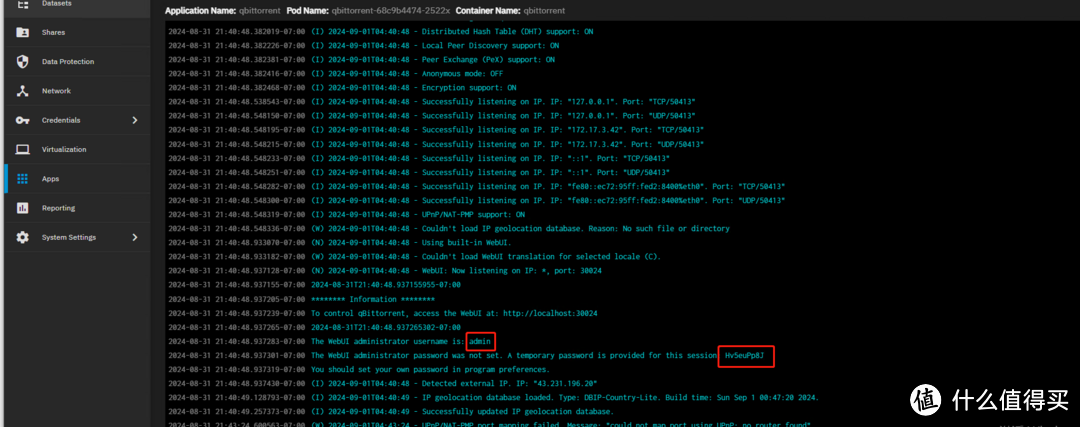
Task: Select the System Settings menu label
Action: 69,238
